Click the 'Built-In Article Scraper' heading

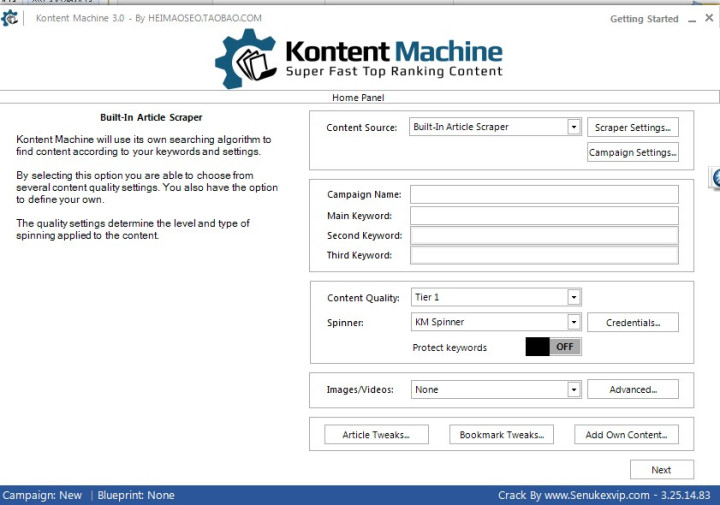click(151, 118)
